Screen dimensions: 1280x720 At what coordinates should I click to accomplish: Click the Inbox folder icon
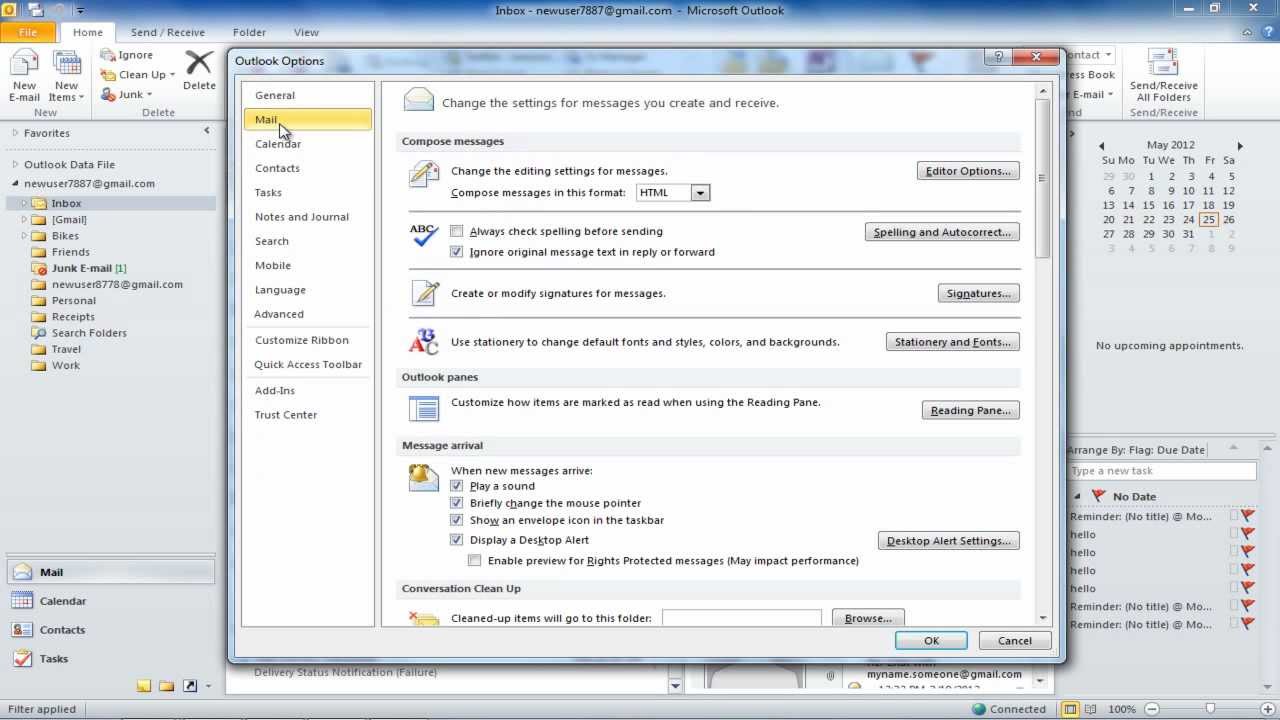tap(39, 203)
